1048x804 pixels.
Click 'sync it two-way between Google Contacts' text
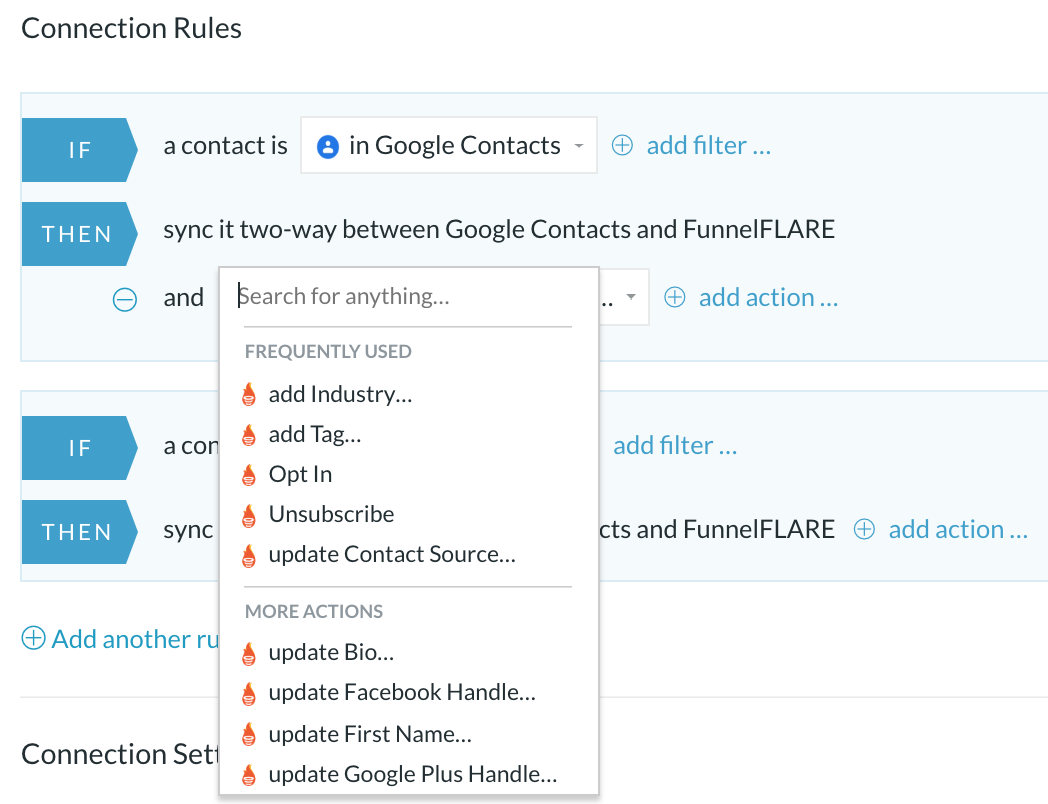click(397, 229)
